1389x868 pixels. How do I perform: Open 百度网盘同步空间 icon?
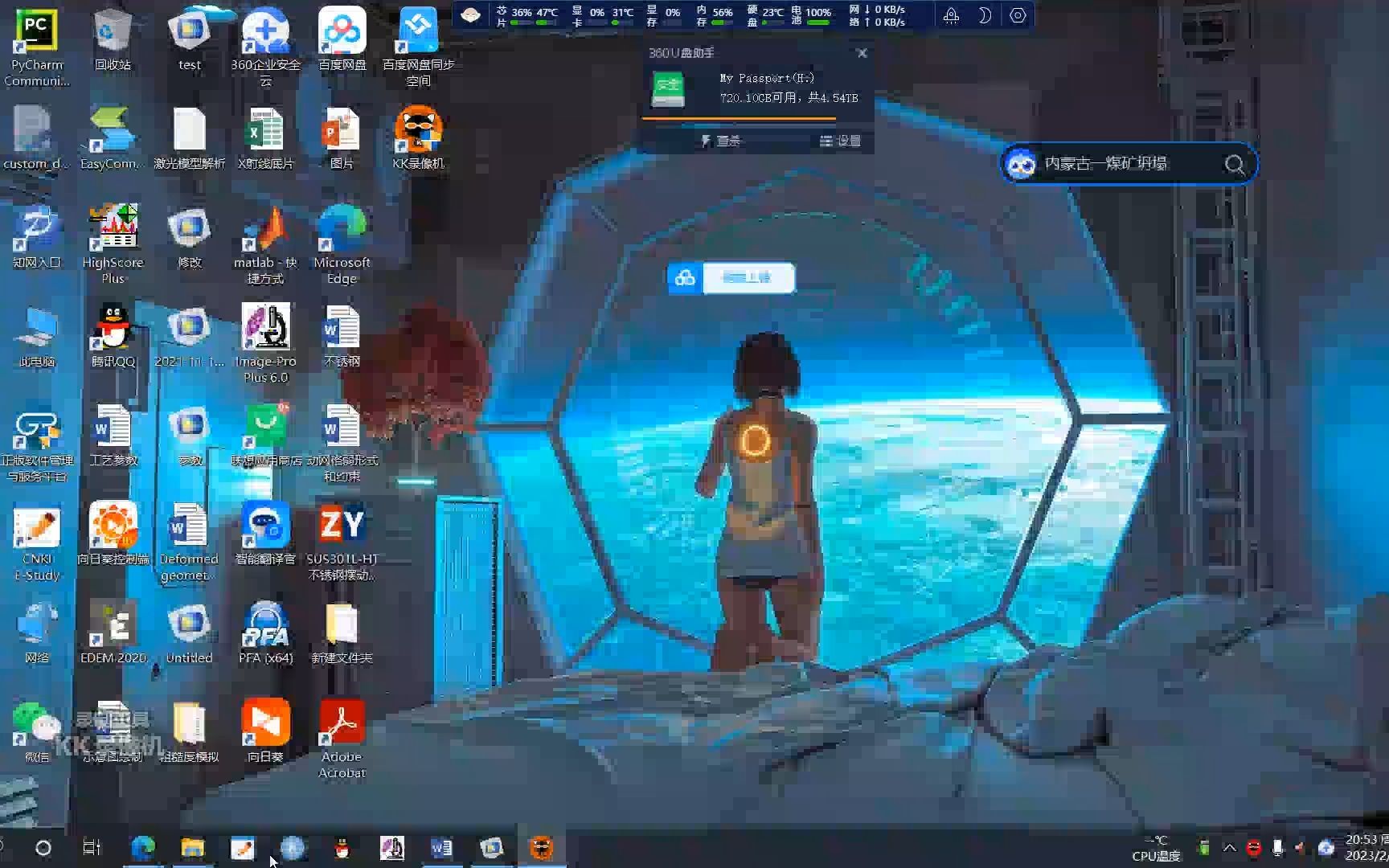(418, 47)
